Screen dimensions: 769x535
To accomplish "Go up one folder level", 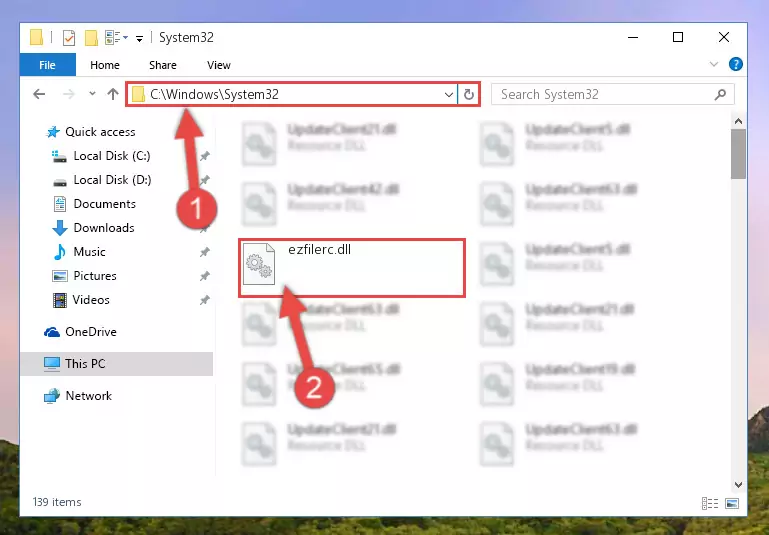I will point(113,94).
